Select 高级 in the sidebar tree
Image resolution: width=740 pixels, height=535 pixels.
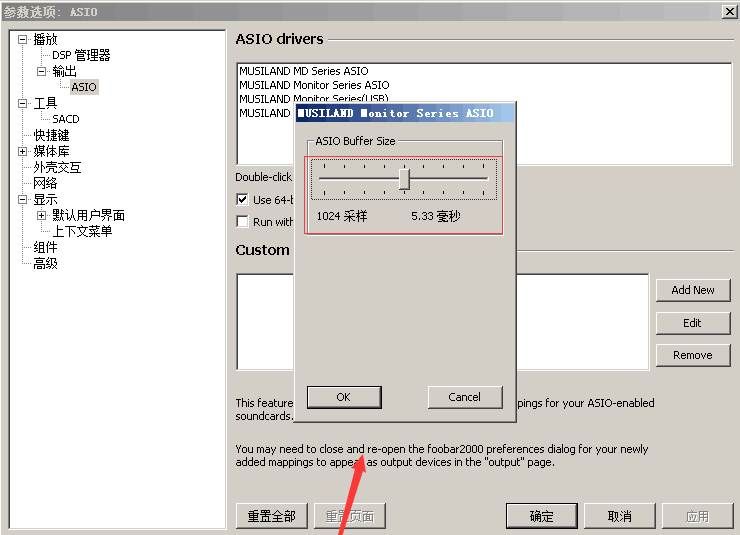(45, 263)
